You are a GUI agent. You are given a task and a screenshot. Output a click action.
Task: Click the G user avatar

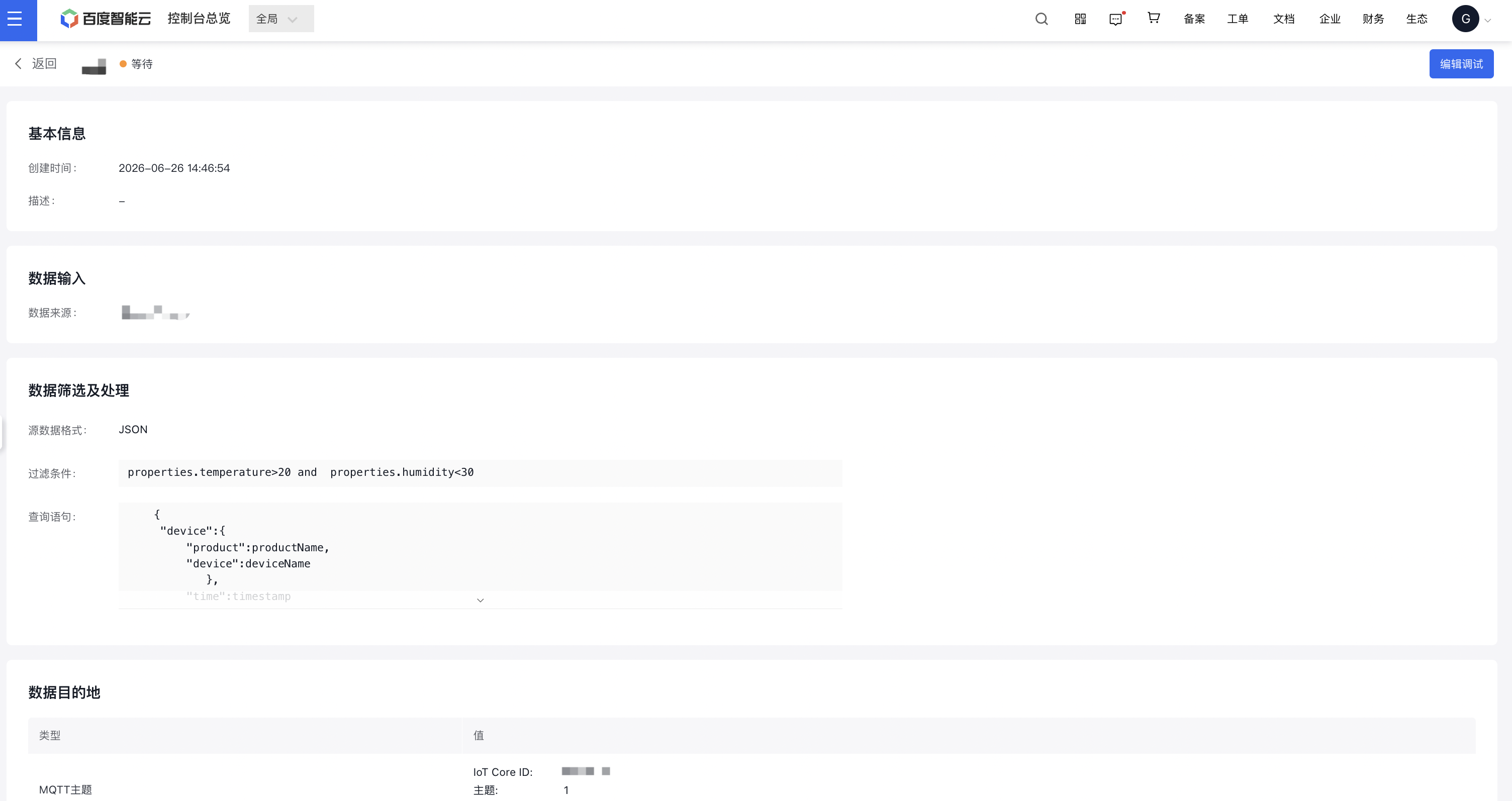click(1465, 19)
